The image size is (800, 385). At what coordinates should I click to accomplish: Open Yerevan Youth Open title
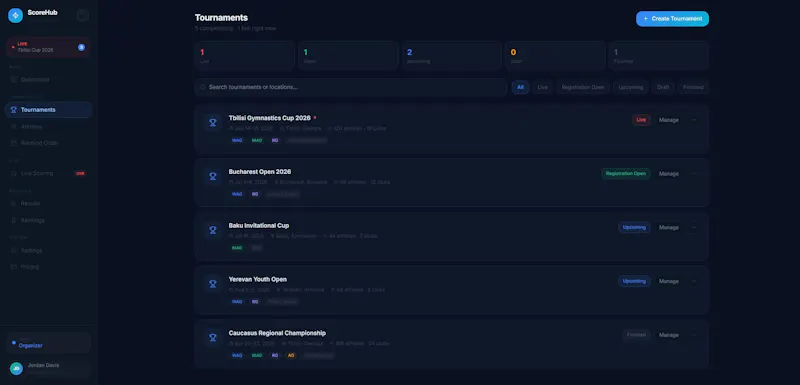258,279
